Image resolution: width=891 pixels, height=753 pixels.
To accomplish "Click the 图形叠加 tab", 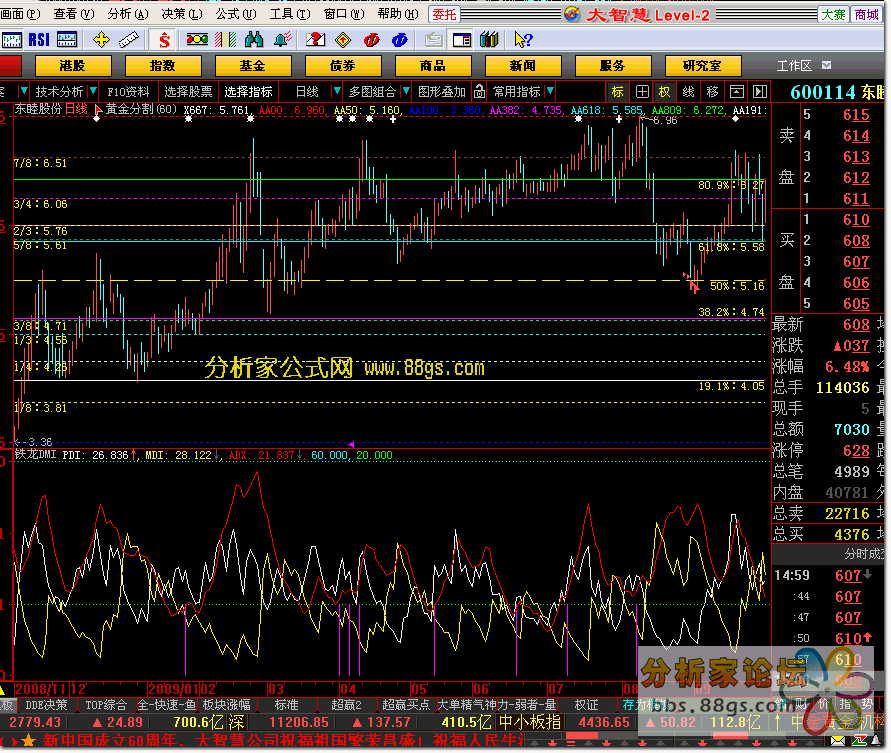I will (442, 91).
